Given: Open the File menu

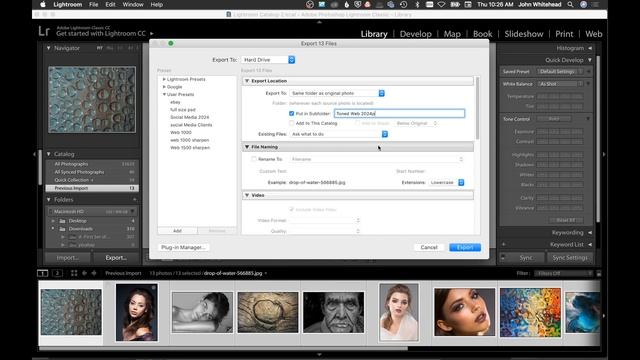Looking at the screenshot, I should [x=93, y=4].
